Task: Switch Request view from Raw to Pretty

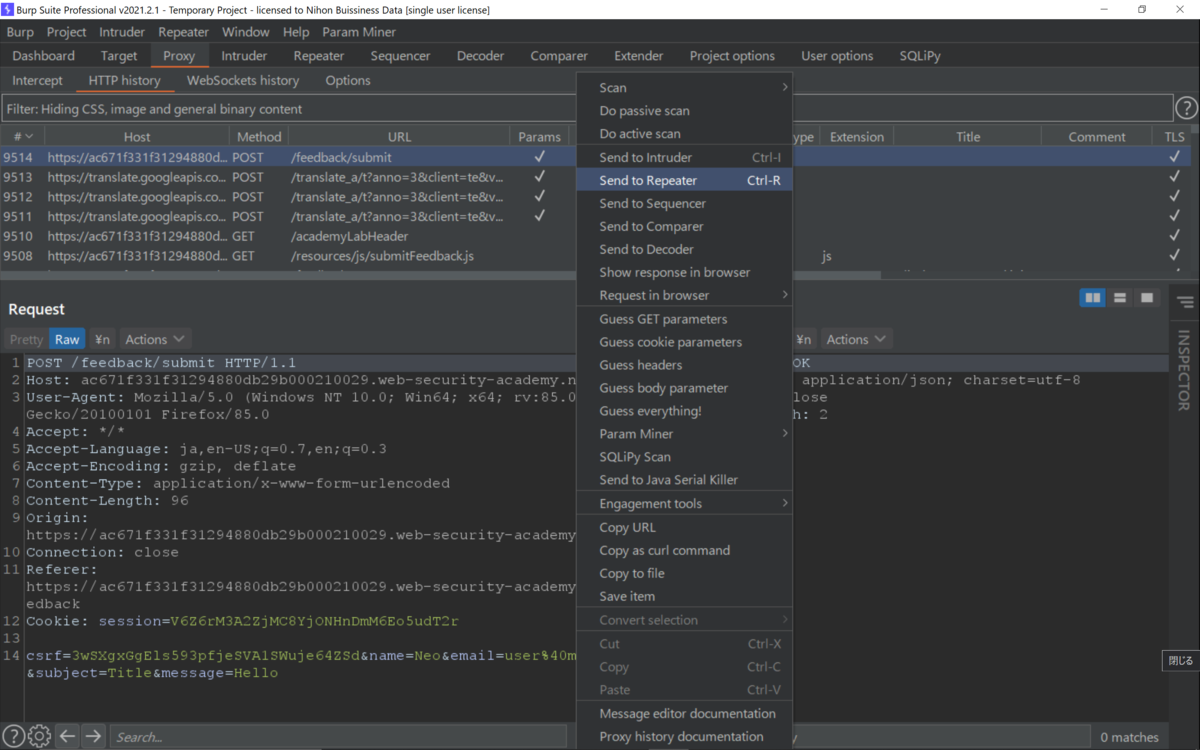Action: (x=25, y=339)
